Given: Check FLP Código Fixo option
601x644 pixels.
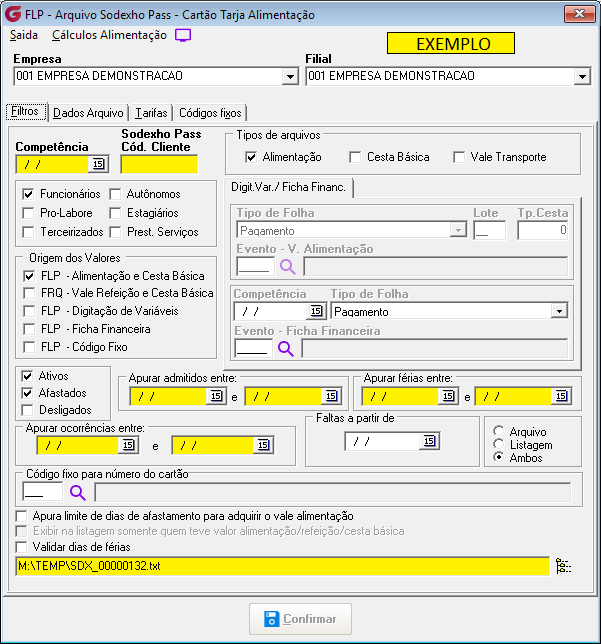Looking at the screenshot, I should click(x=29, y=347).
